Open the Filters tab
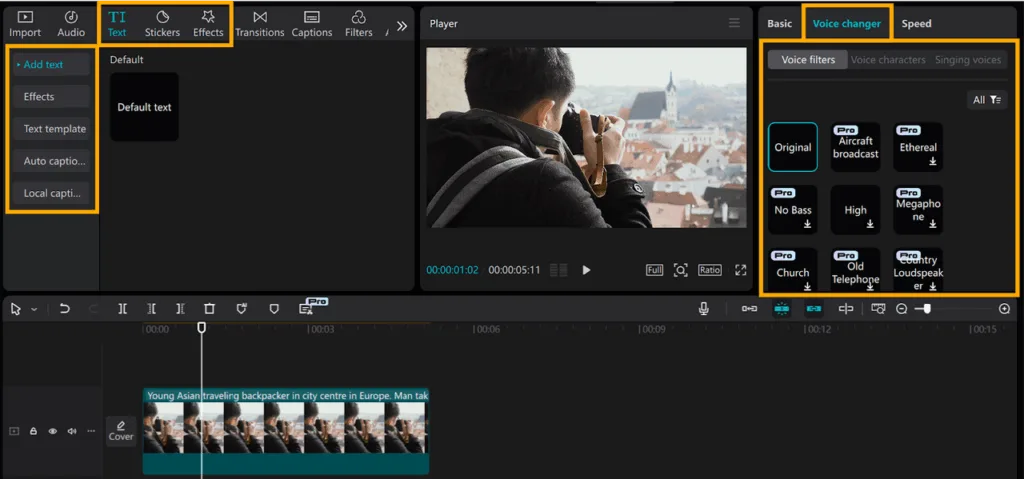1024x479 pixels. coord(359,24)
